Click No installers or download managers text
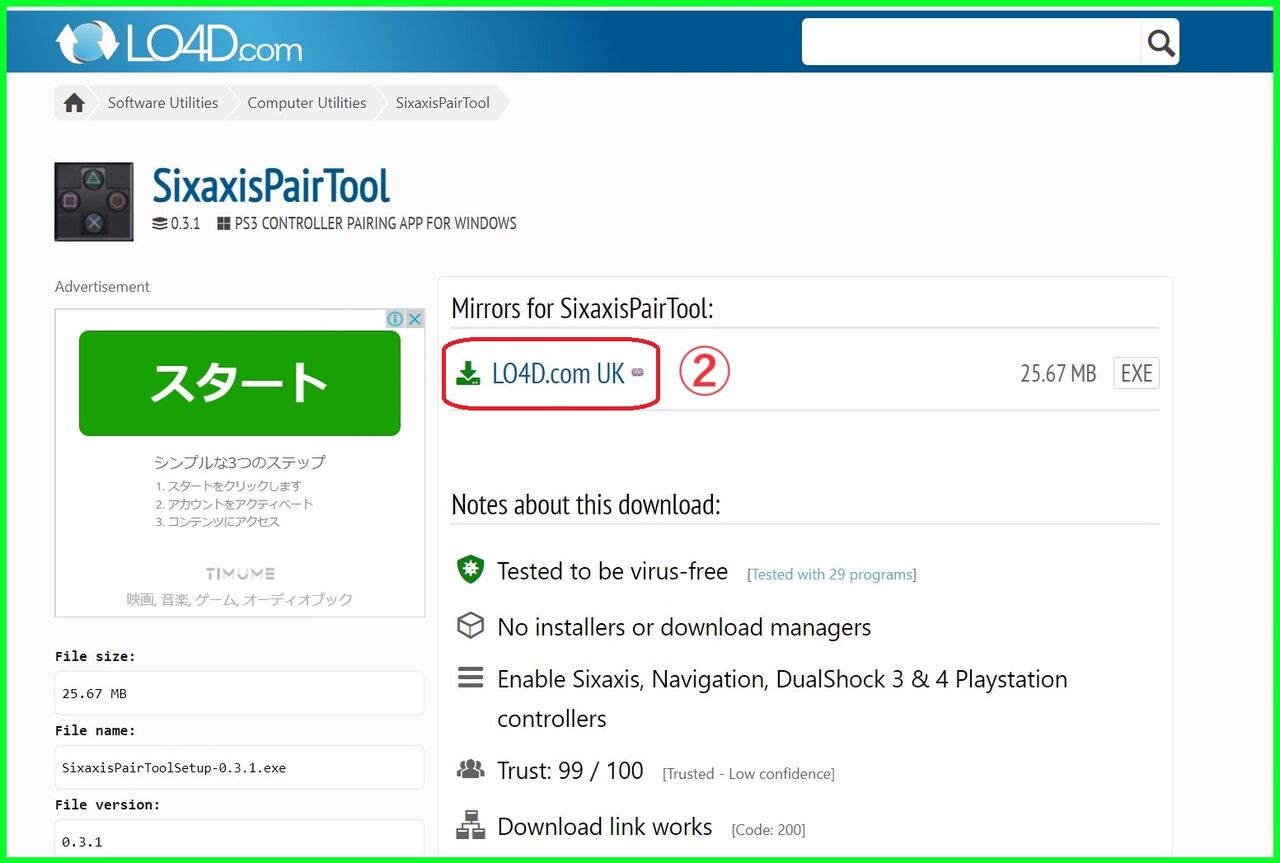This screenshot has height=863, width=1280. (684, 627)
